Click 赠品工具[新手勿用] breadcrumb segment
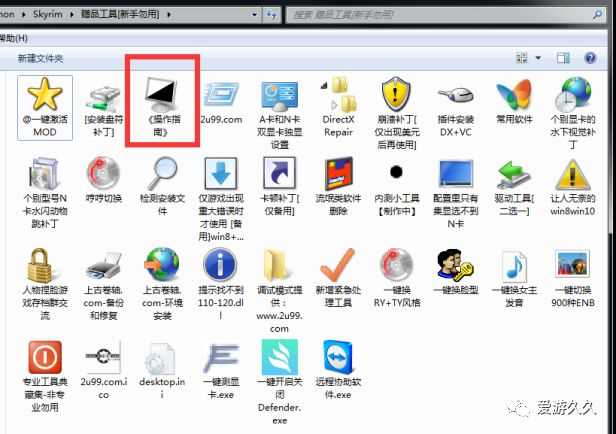This screenshot has width=616, height=434. pos(120,15)
